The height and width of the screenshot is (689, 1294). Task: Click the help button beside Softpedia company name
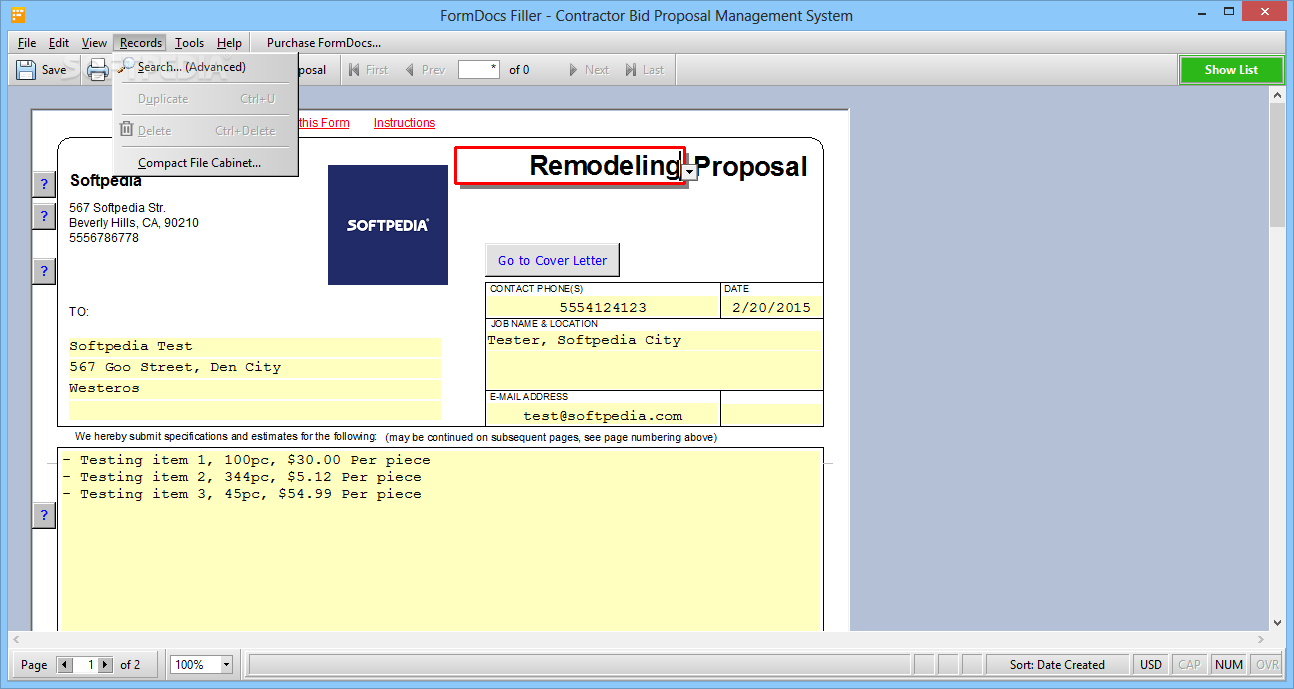[44, 184]
